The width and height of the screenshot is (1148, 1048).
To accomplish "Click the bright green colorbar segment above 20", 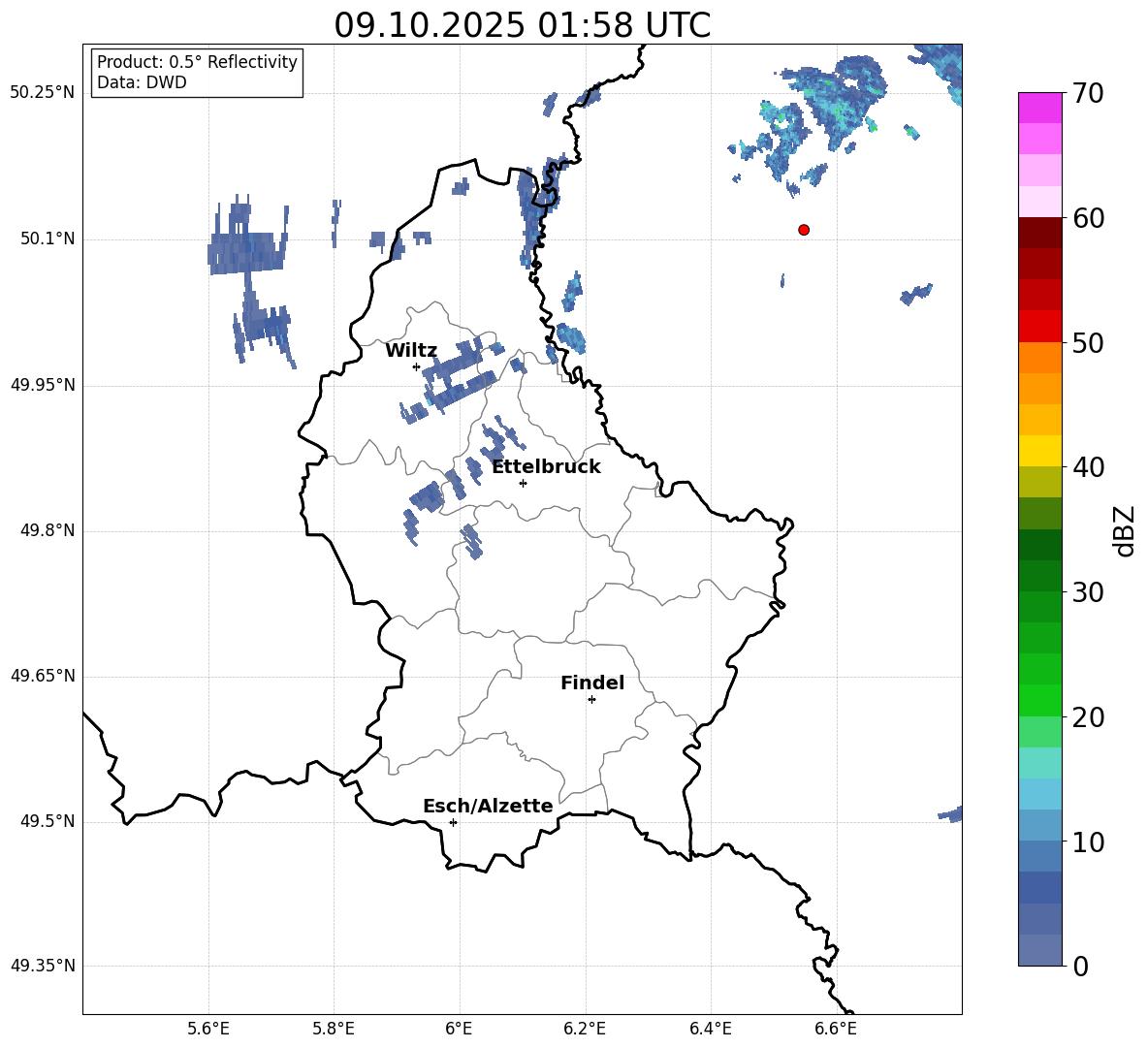I will [1039, 700].
